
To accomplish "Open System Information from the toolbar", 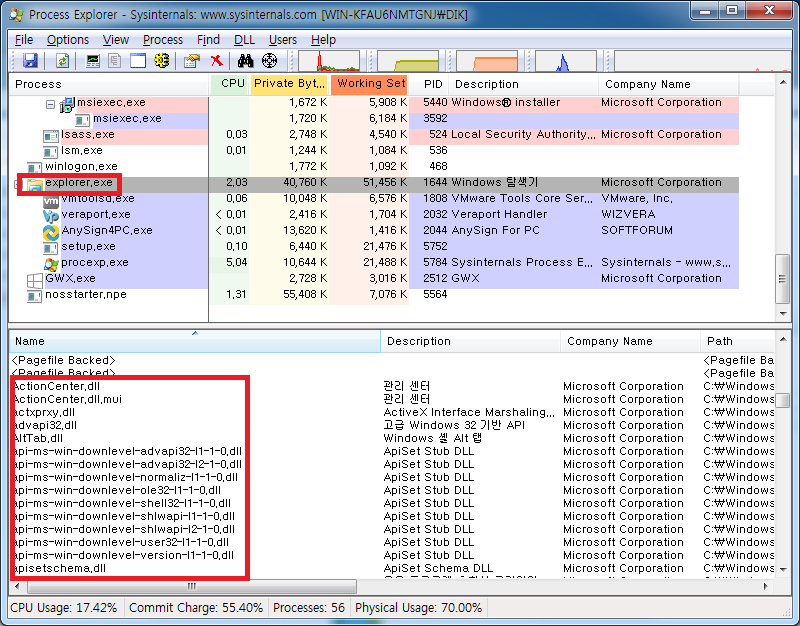I will [x=93, y=62].
